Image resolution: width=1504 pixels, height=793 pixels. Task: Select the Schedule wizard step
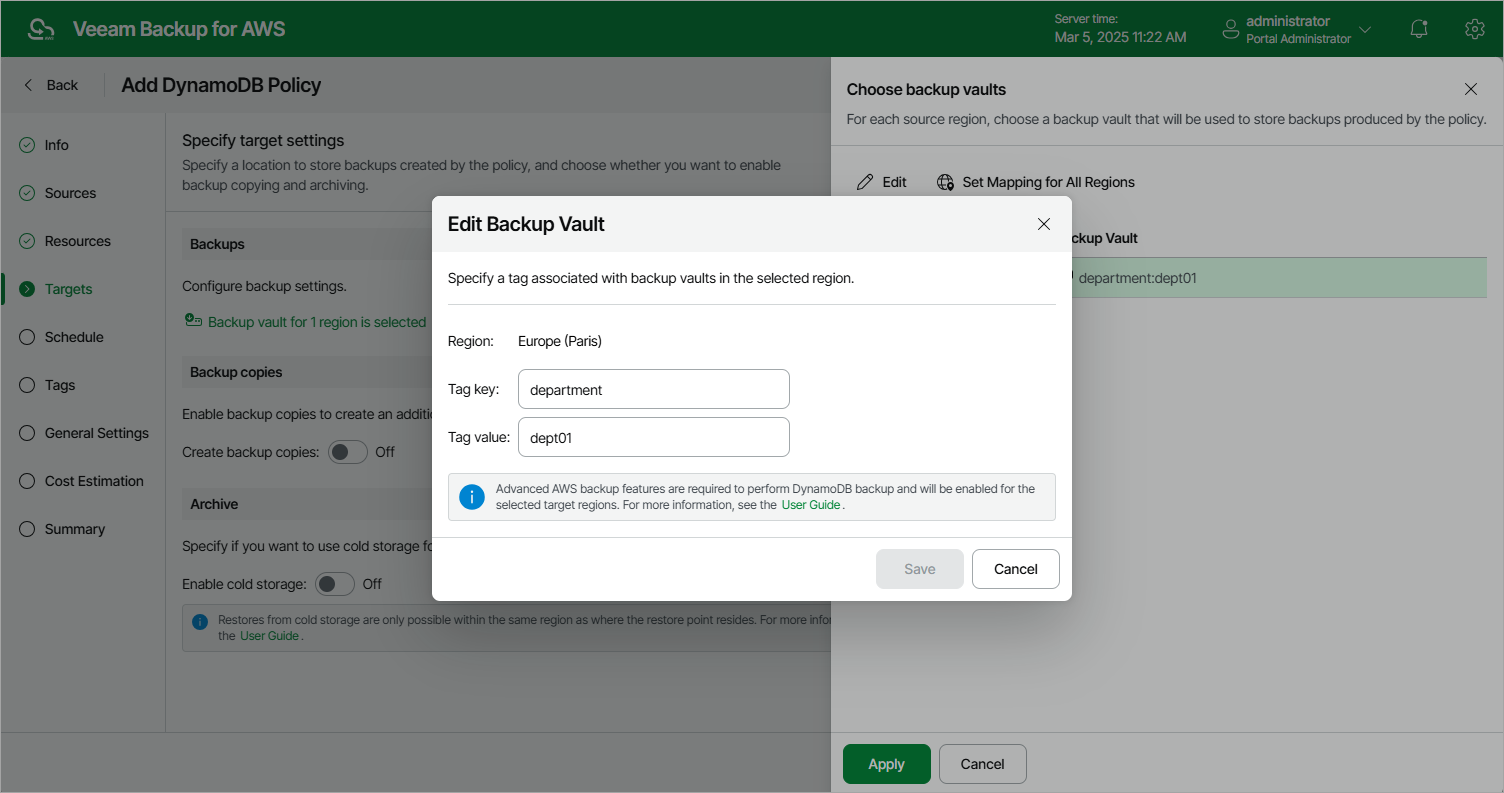(74, 337)
